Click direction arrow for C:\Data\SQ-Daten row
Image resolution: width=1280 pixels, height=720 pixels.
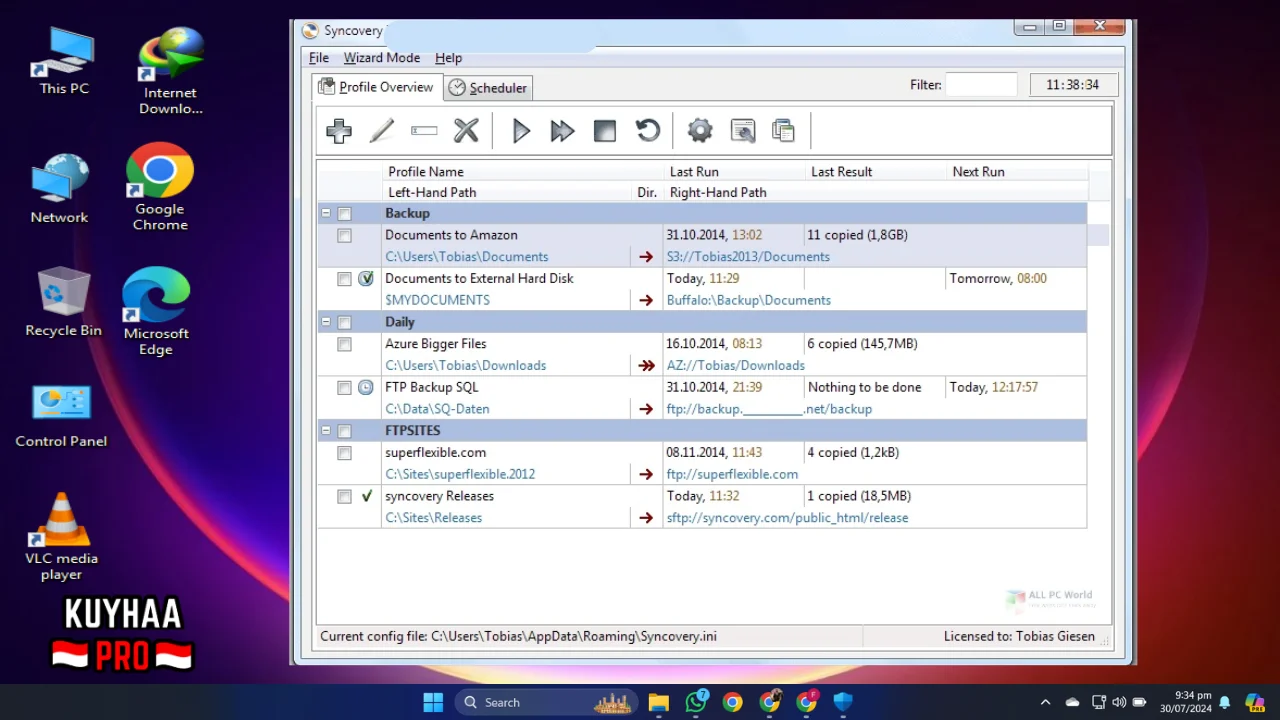(646, 409)
